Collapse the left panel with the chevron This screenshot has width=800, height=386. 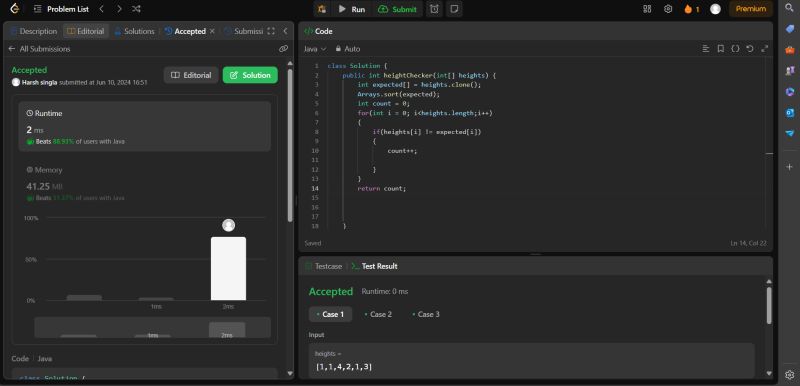tap(285, 31)
